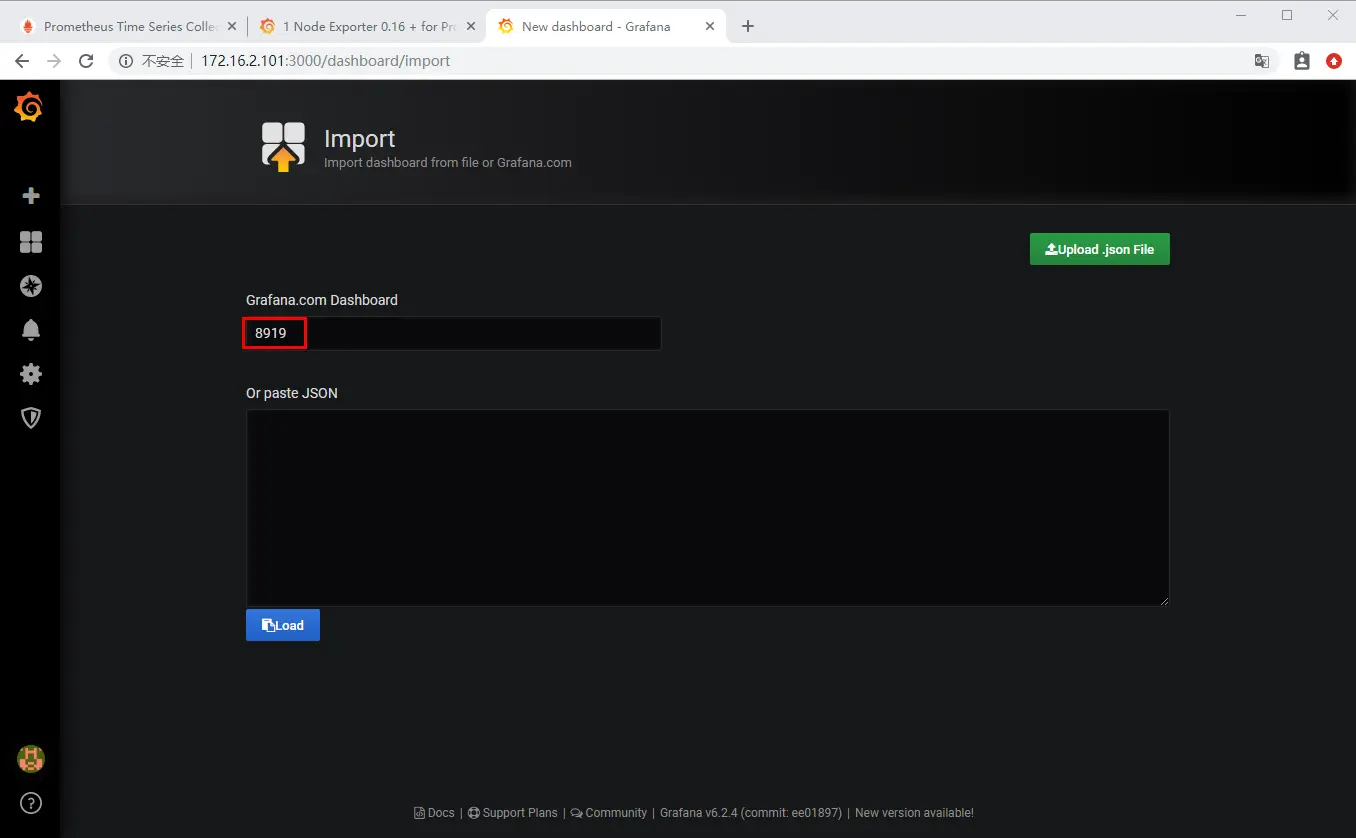
Task: Close the New dashboard - Grafana tab
Action: [x=710, y=26]
